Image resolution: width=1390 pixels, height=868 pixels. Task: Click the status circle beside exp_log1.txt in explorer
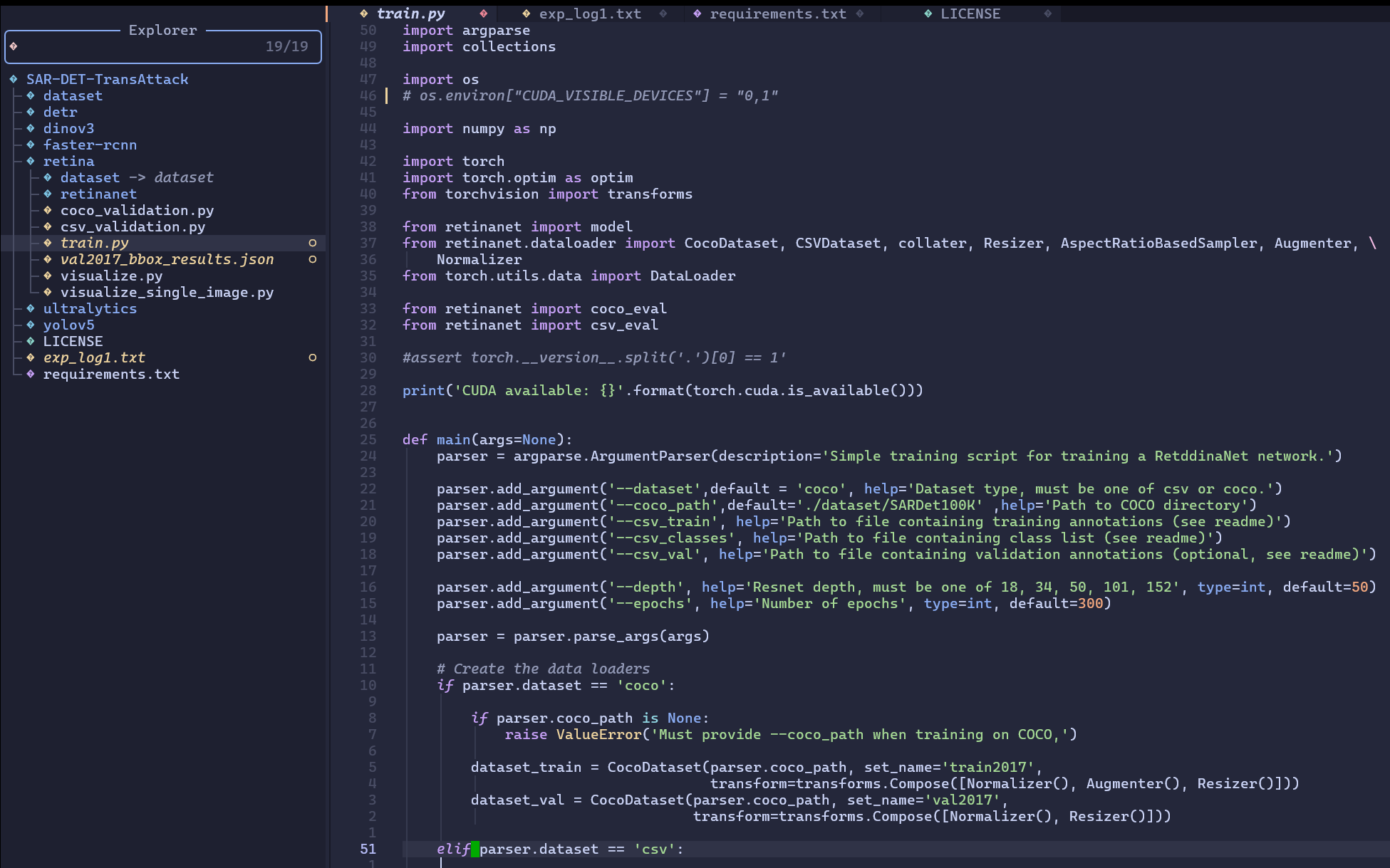coord(312,357)
